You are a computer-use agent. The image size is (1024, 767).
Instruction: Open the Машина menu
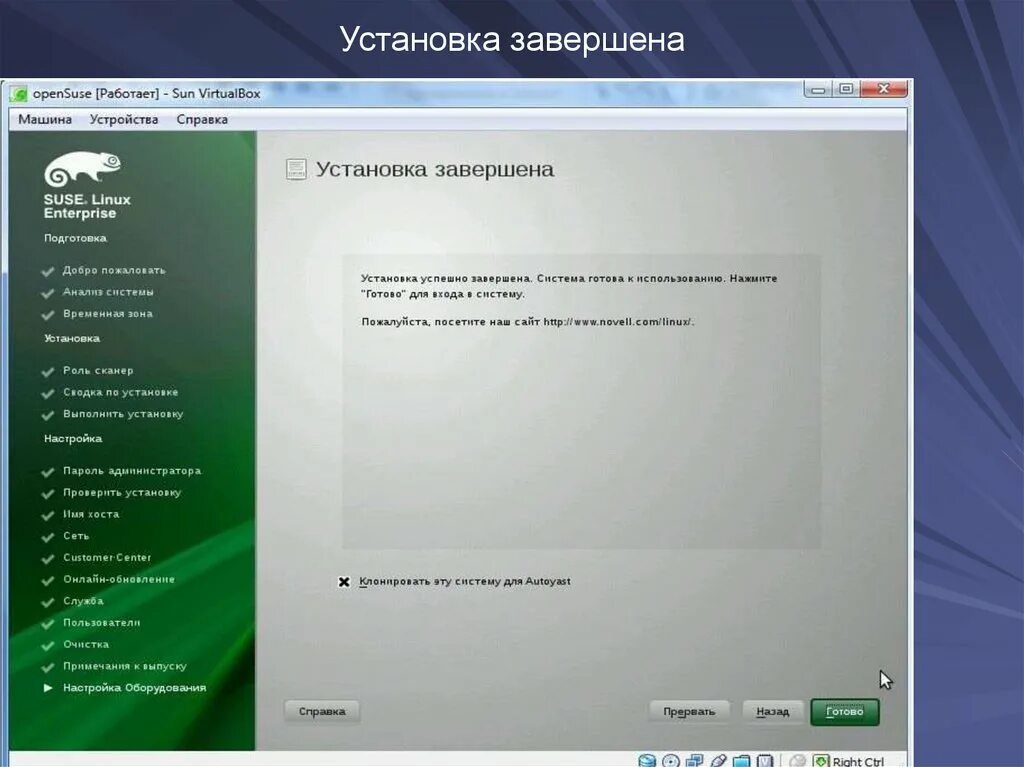[x=45, y=120]
